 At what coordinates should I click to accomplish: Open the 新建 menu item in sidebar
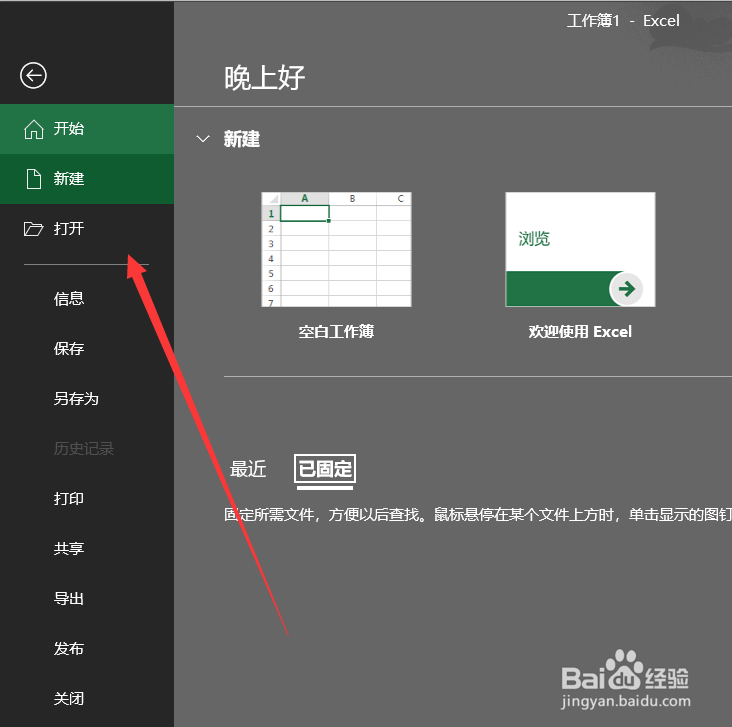click(x=87, y=179)
